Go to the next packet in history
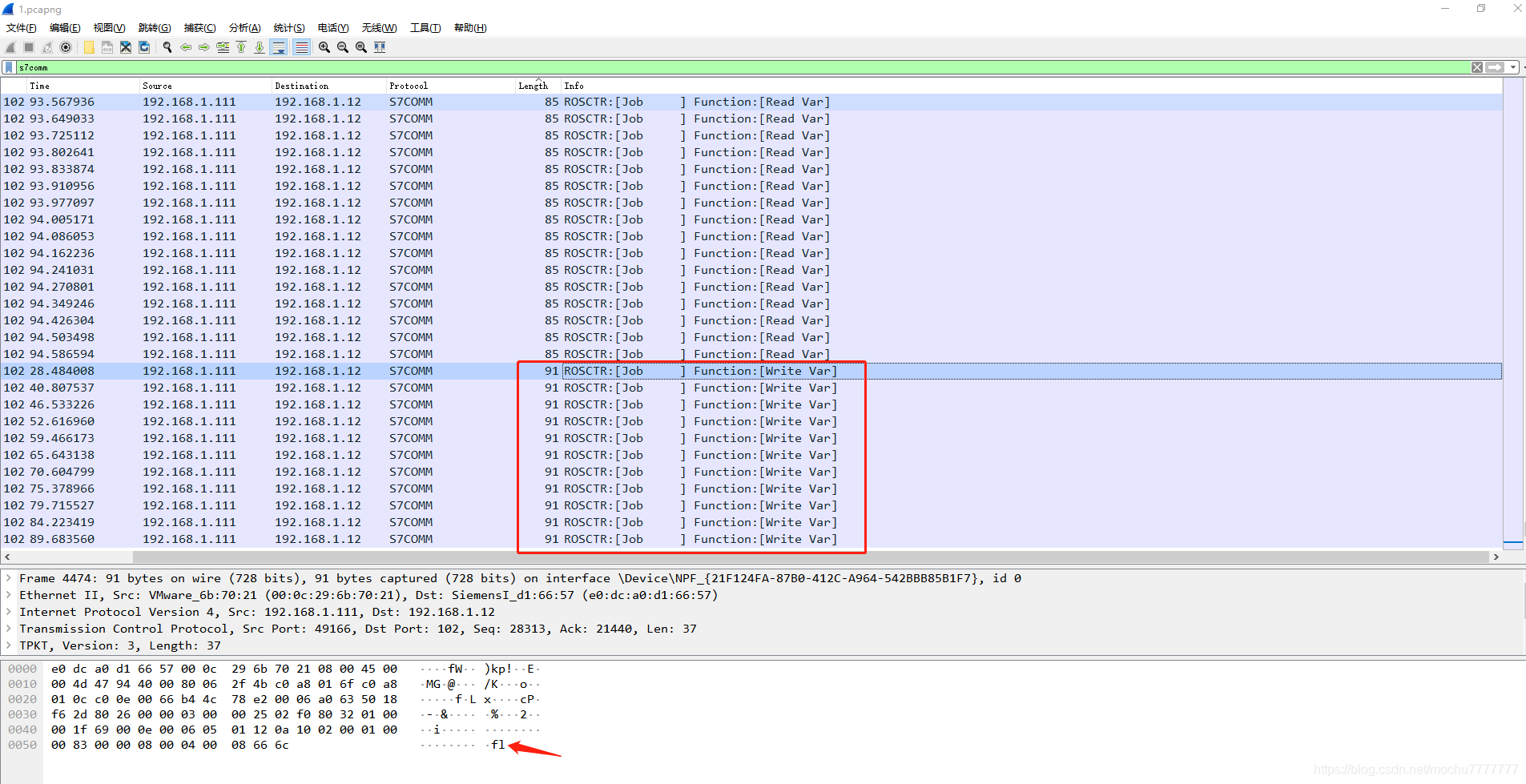The height and width of the screenshot is (784, 1526). point(204,47)
